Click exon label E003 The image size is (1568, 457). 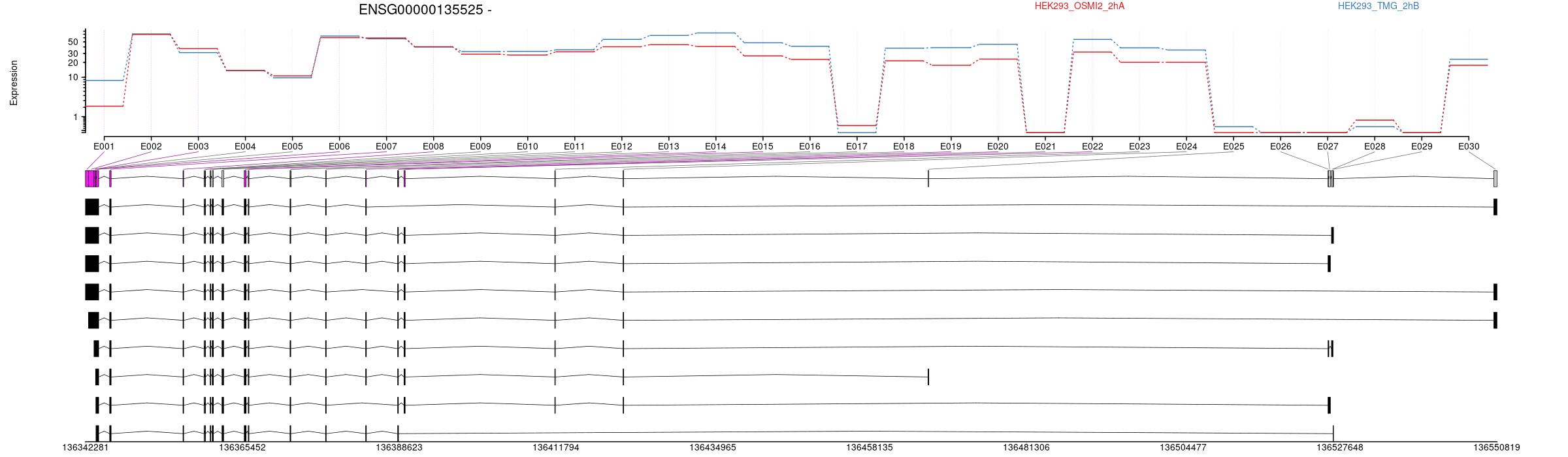click(x=198, y=147)
